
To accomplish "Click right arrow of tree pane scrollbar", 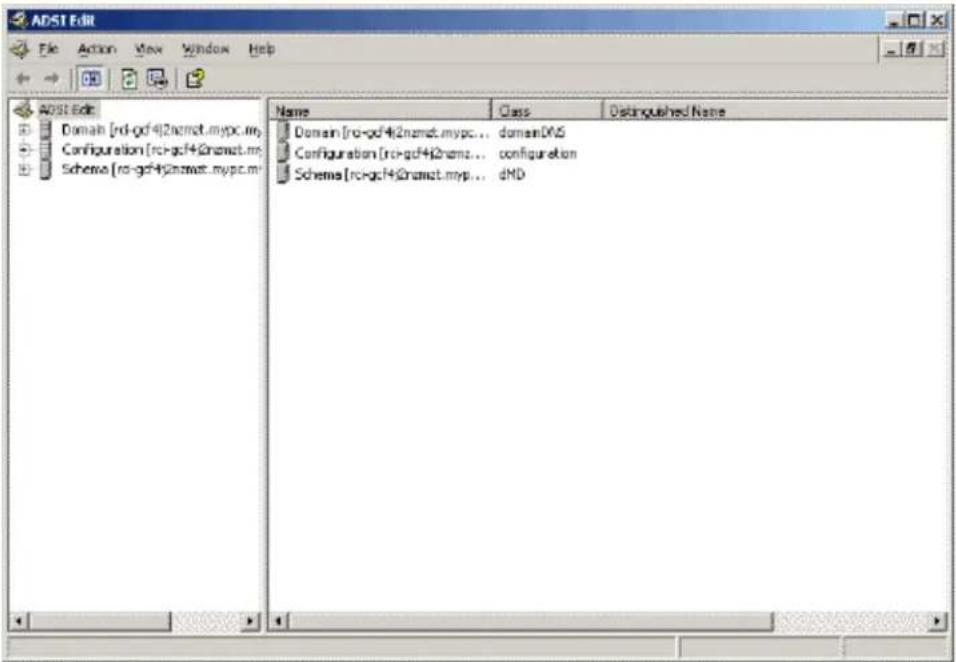I will (250, 622).
